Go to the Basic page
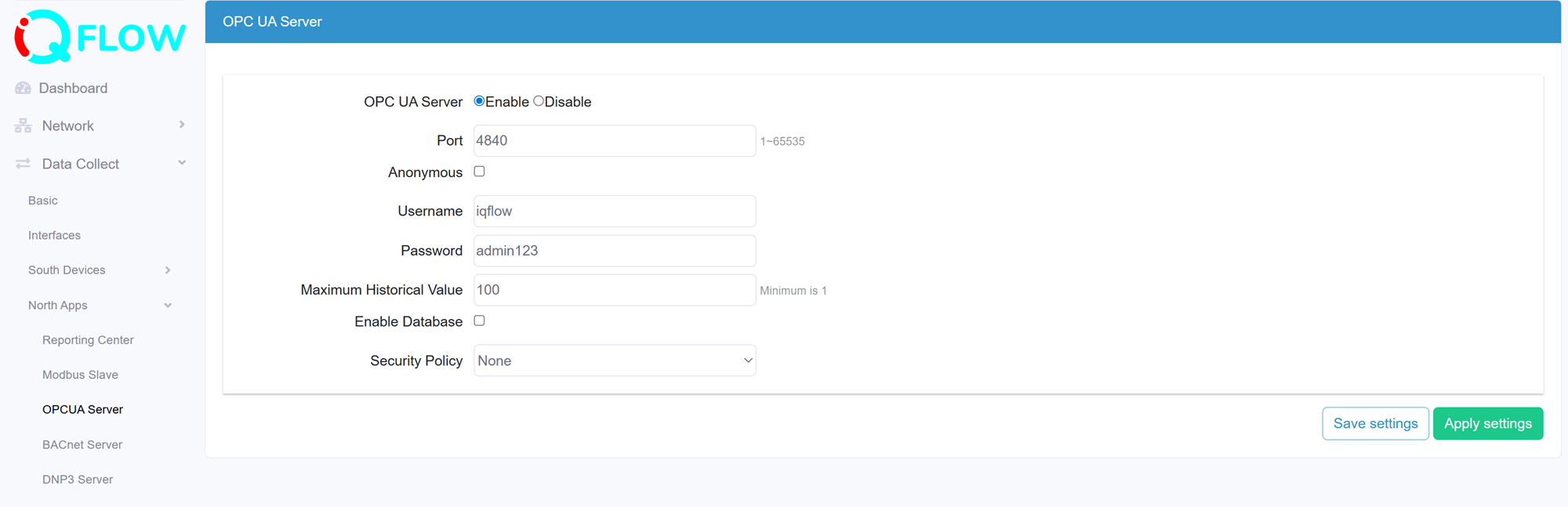The width and height of the screenshot is (1568, 507). (43, 201)
